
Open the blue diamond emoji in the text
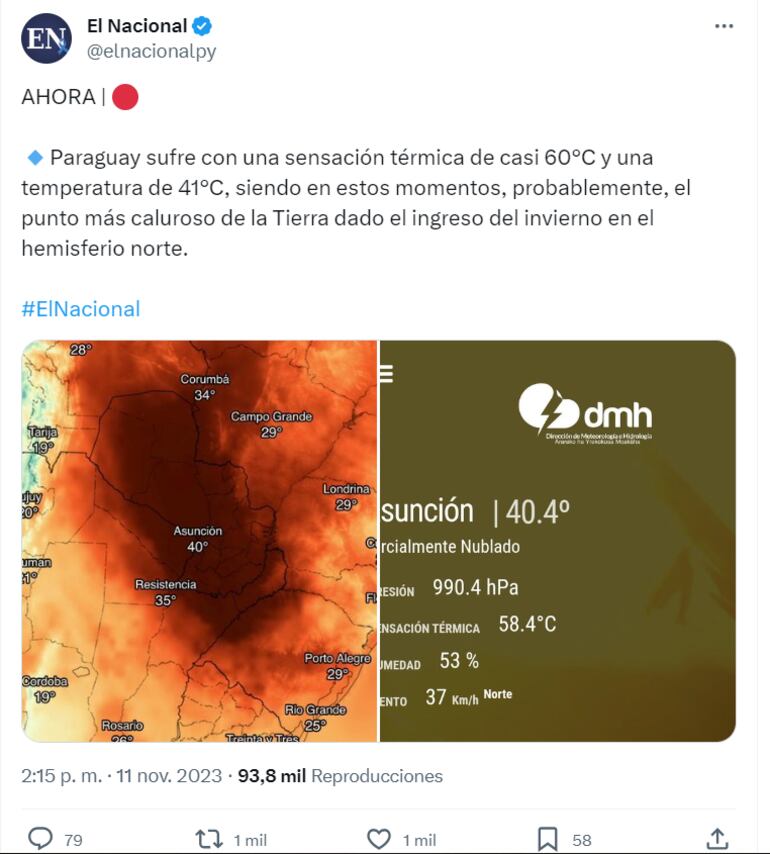36,155
